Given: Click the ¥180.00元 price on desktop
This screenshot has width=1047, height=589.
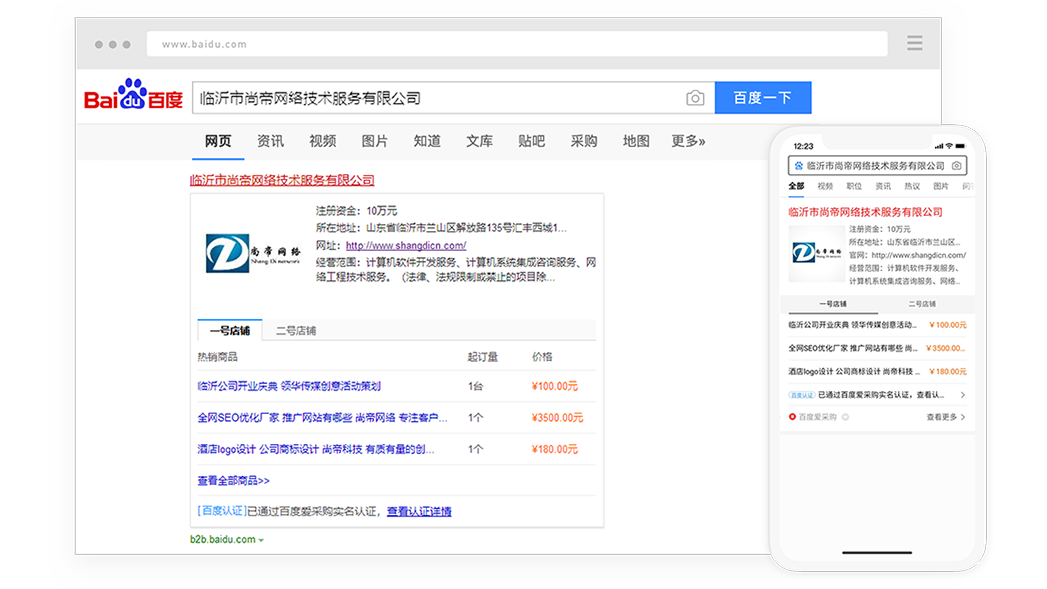Looking at the screenshot, I should point(555,449).
